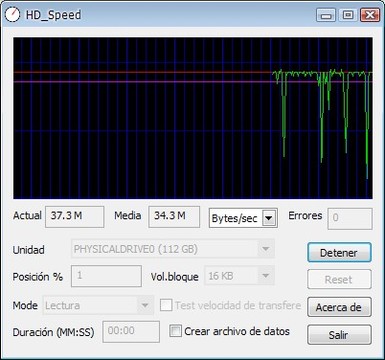Click the Posición % input field

(x=106, y=276)
